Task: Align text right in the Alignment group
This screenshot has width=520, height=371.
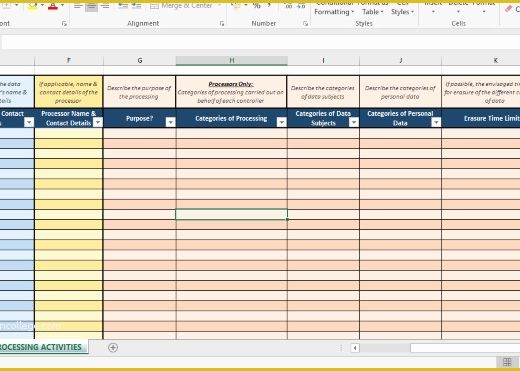Action: pyautogui.click(x=105, y=6)
